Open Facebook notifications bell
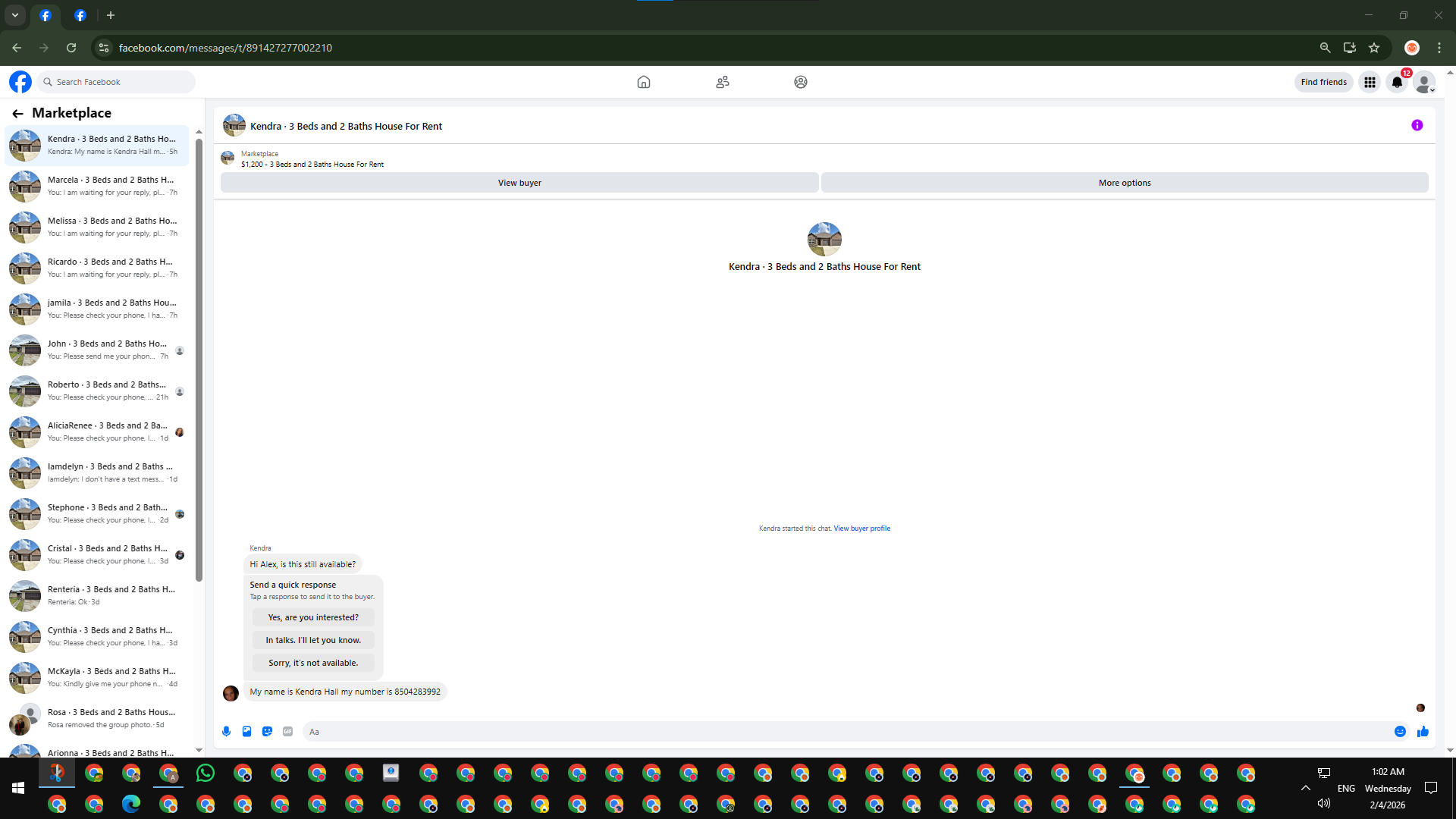Screen dimensions: 1456x819 point(1397,82)
